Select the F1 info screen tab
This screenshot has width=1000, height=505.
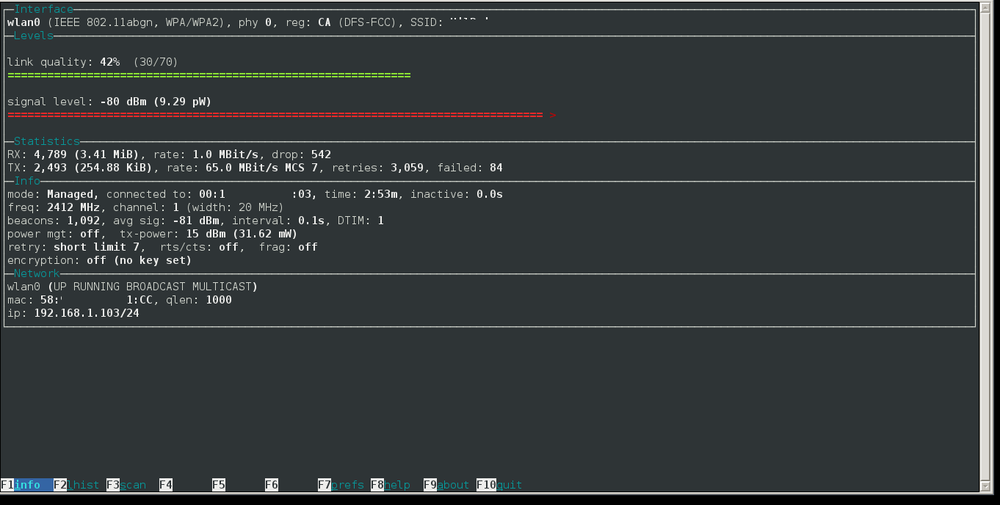pyautogui.click(x=26, y=485)
